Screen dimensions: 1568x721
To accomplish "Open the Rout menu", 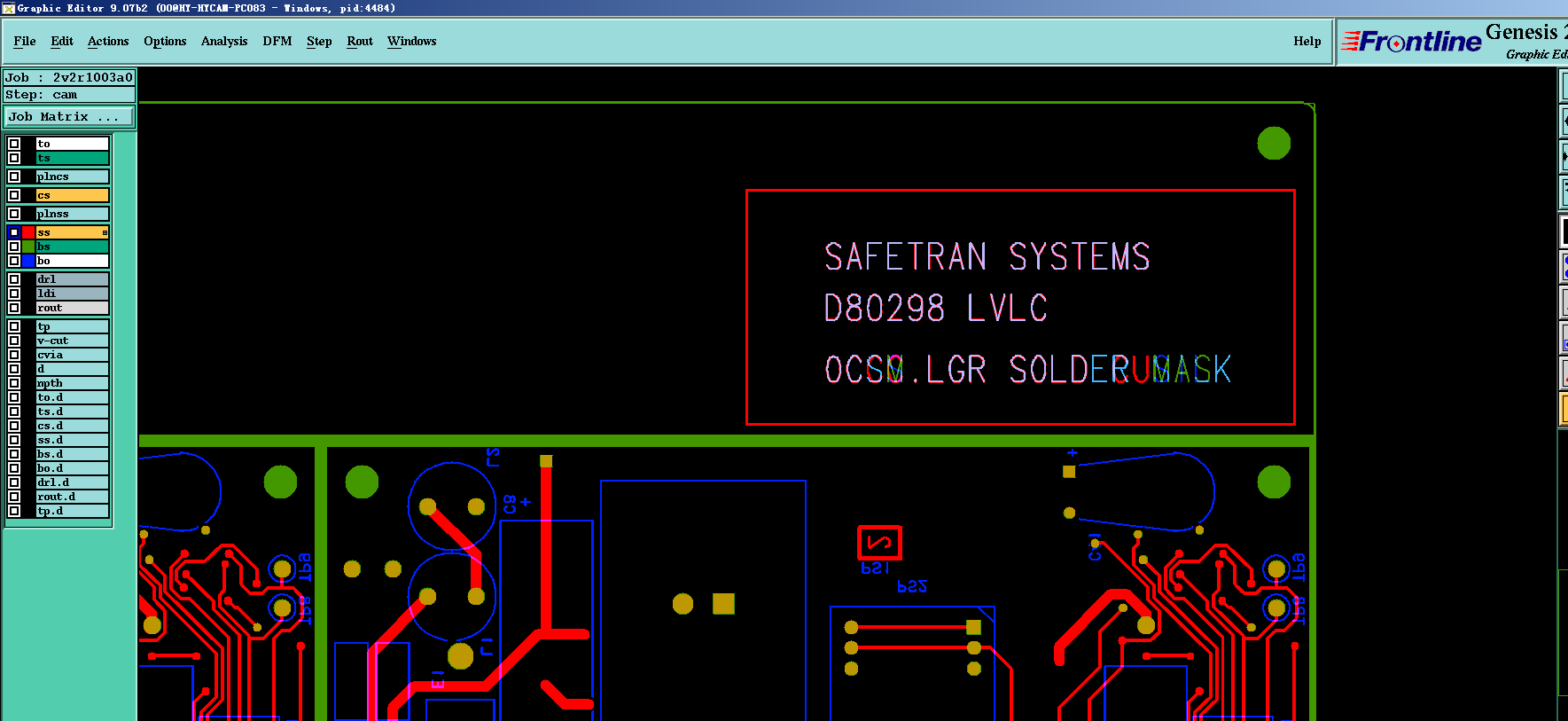I will (x=360, y=41).
